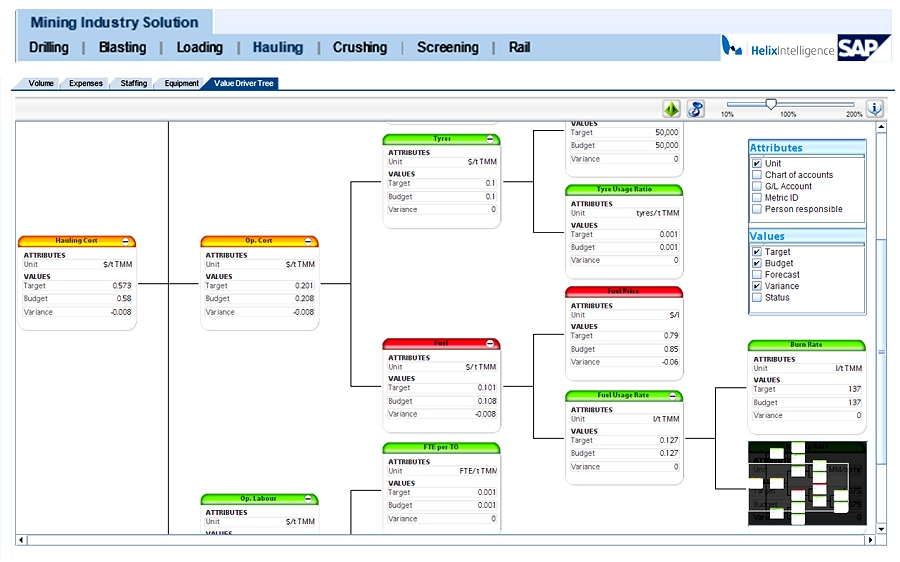
Task: Click the FTE per TO node header
Action: 441,447
